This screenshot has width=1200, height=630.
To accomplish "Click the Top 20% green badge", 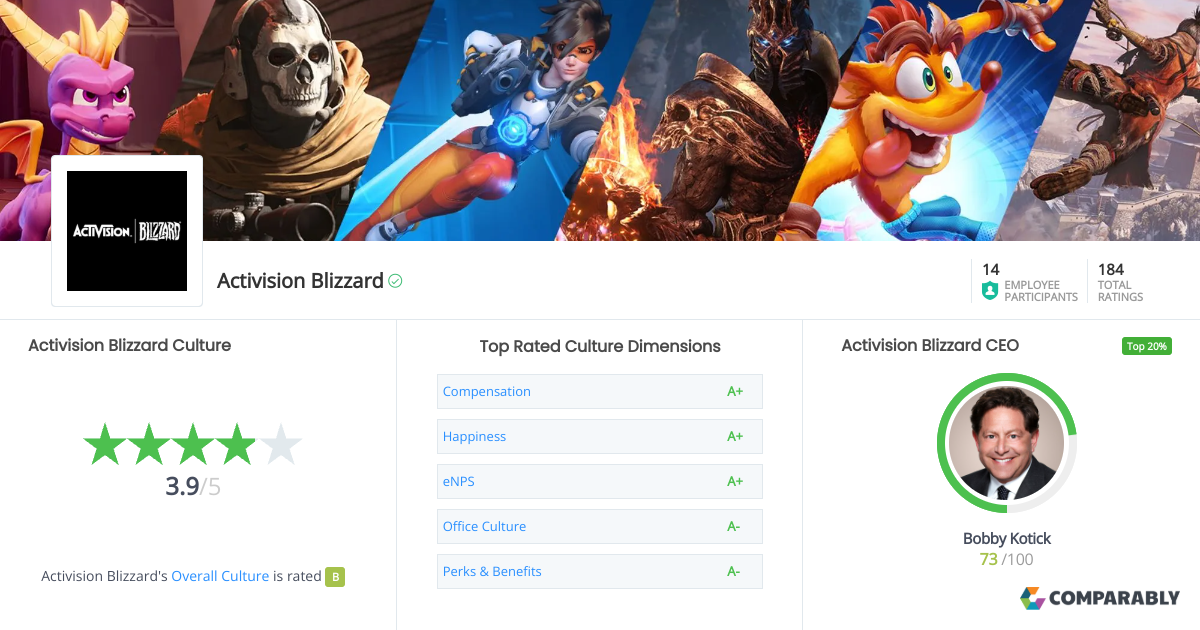I will click(x=1146, y=346).
